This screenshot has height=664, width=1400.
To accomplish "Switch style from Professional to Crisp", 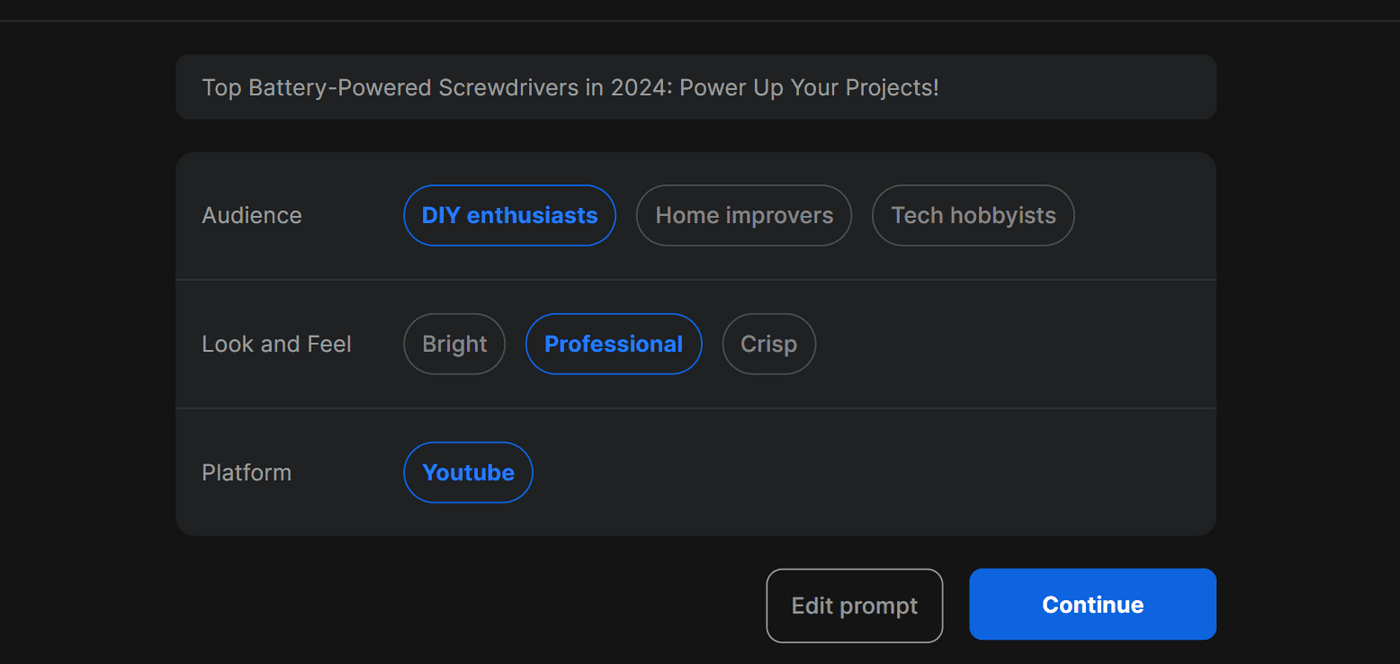I will point(768,344).
